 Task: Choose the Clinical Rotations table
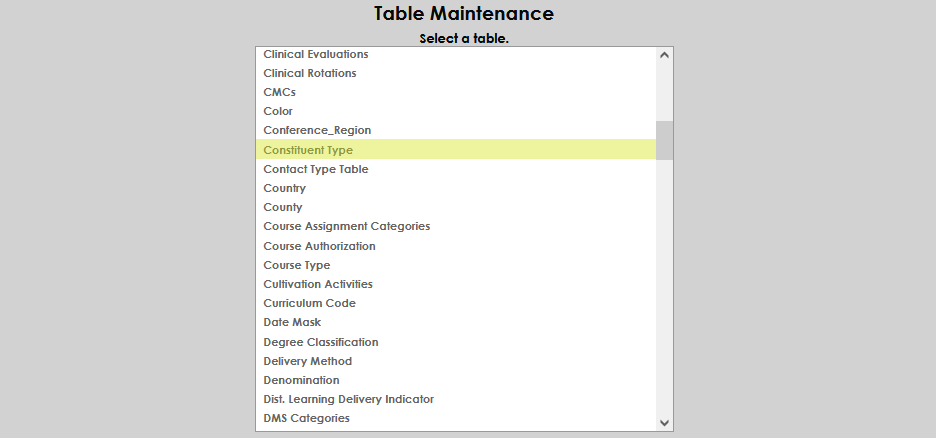tap(310, 73)
